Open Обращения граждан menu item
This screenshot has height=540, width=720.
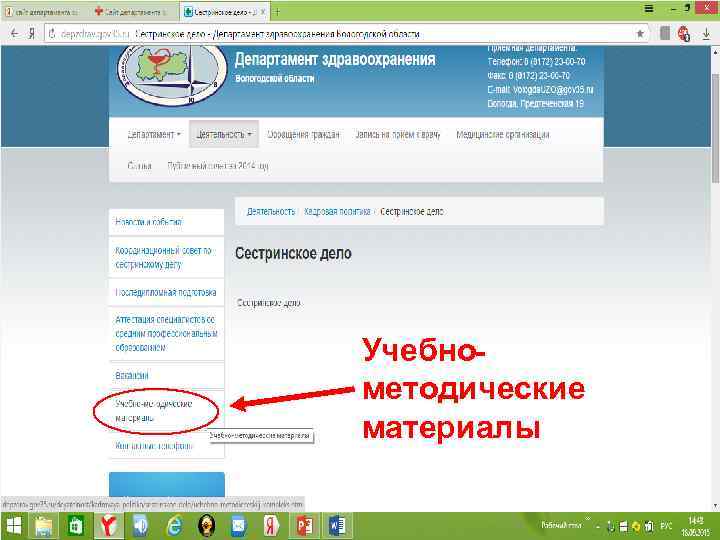coord(304,135)
